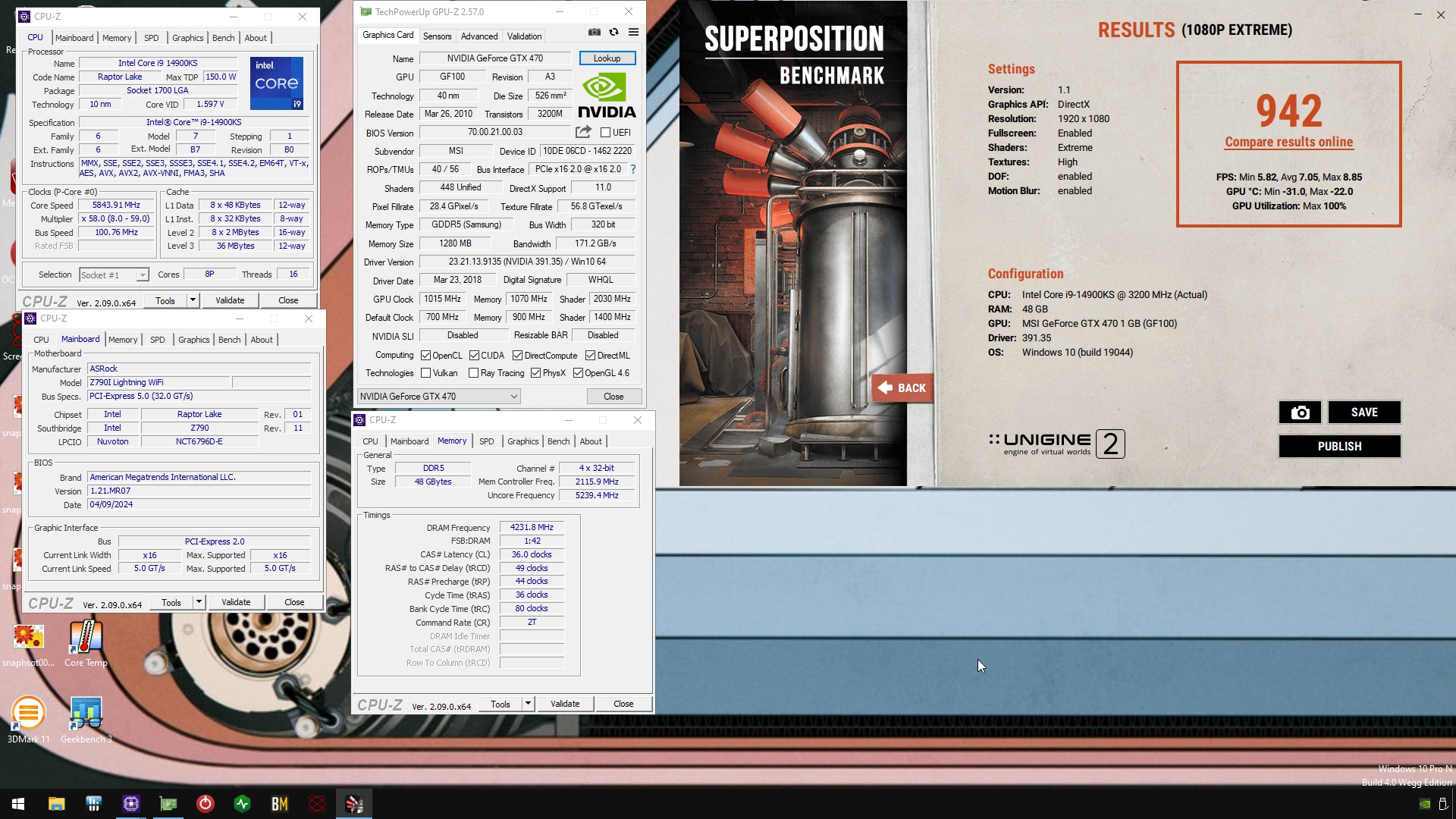
Task: Open the SPD tab in the CPU-Z mainboard window
Action: tap(157, 340)
